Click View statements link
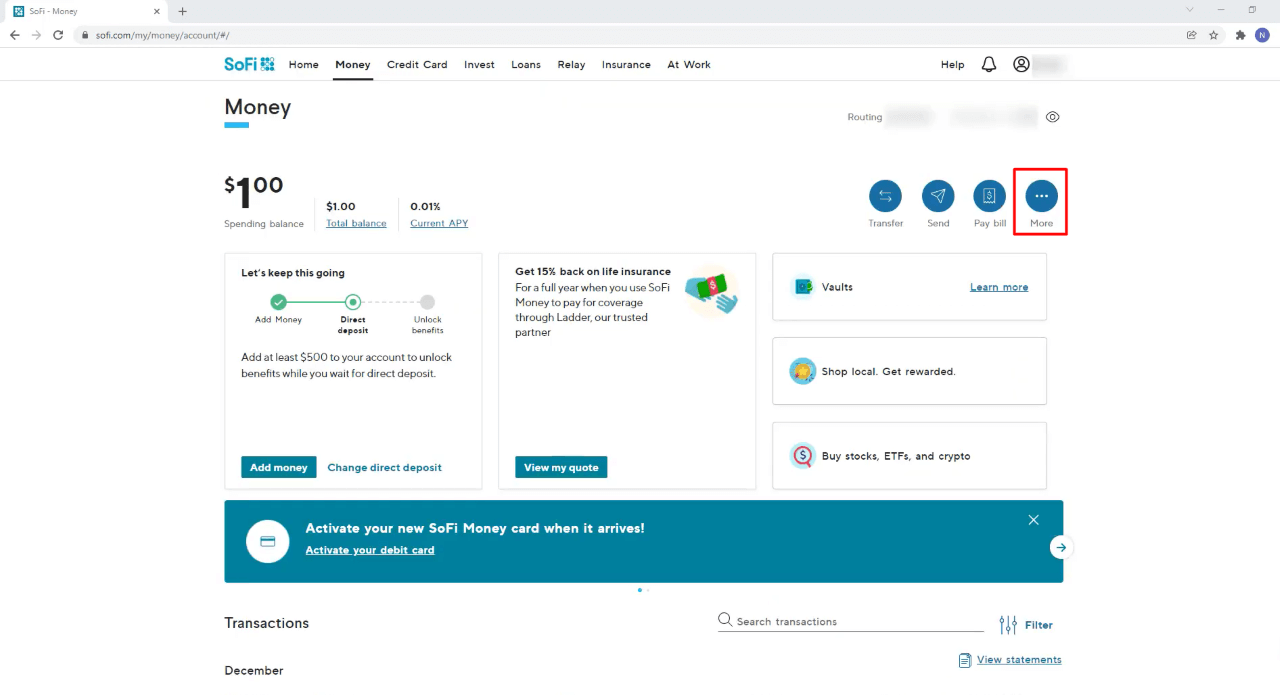Screen dimensions: 1280x695 click(1019, 660)
